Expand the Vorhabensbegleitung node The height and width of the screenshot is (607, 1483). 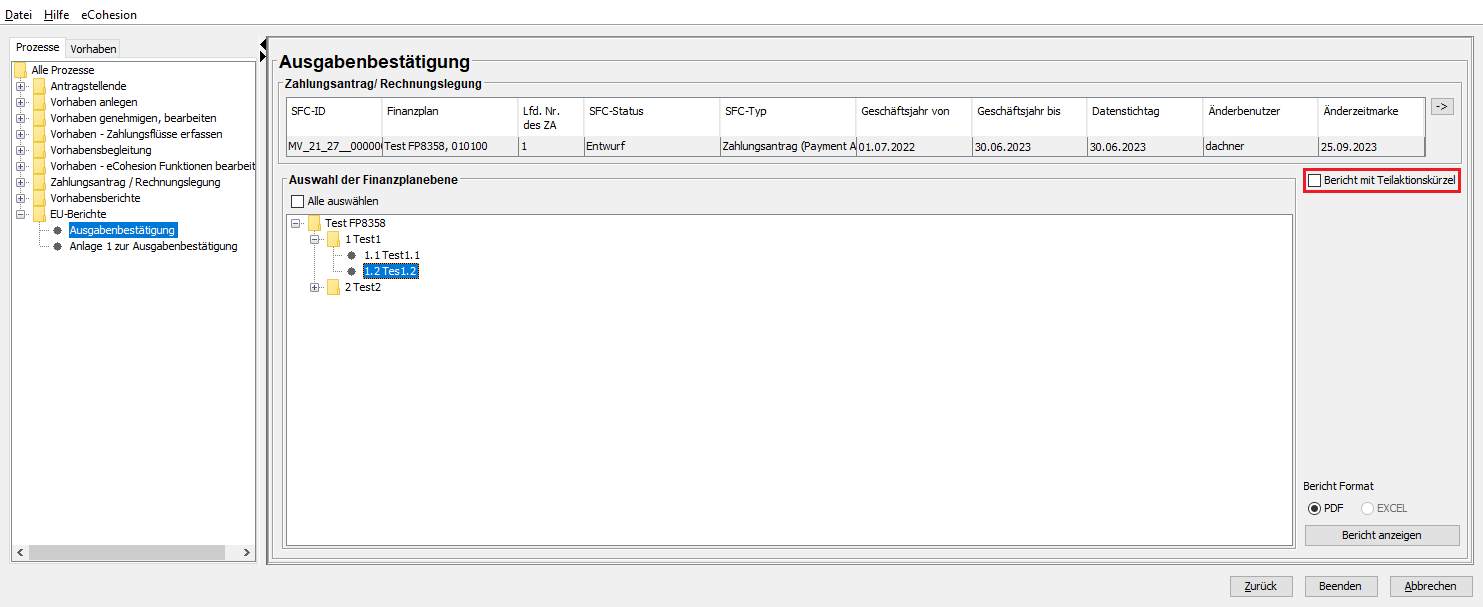pos(20,150)
